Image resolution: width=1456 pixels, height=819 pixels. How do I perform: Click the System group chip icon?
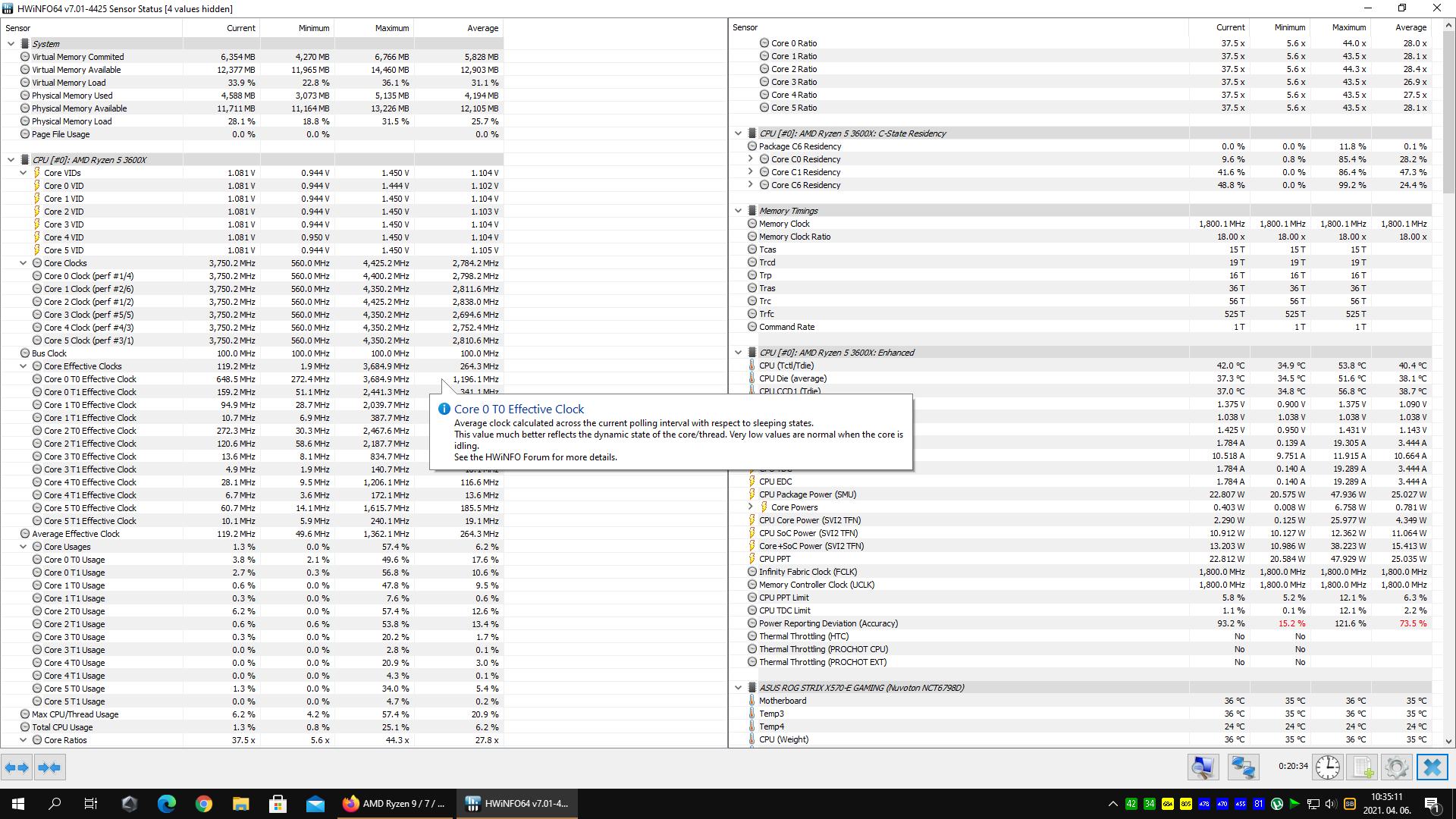point(25,44)
